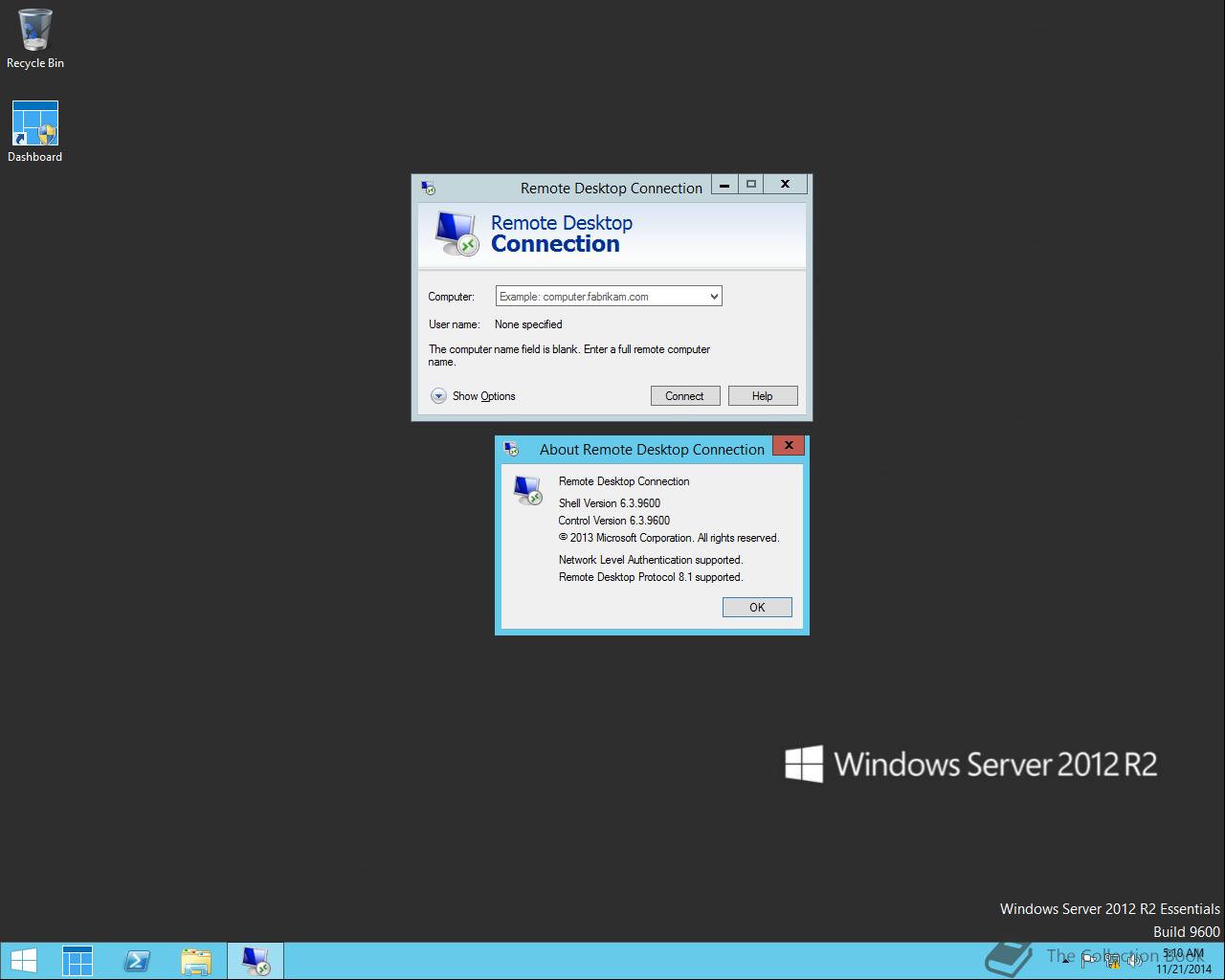Click the Show Options label
The height and width of the screenshot is (980, 1225).
point(484,396)
